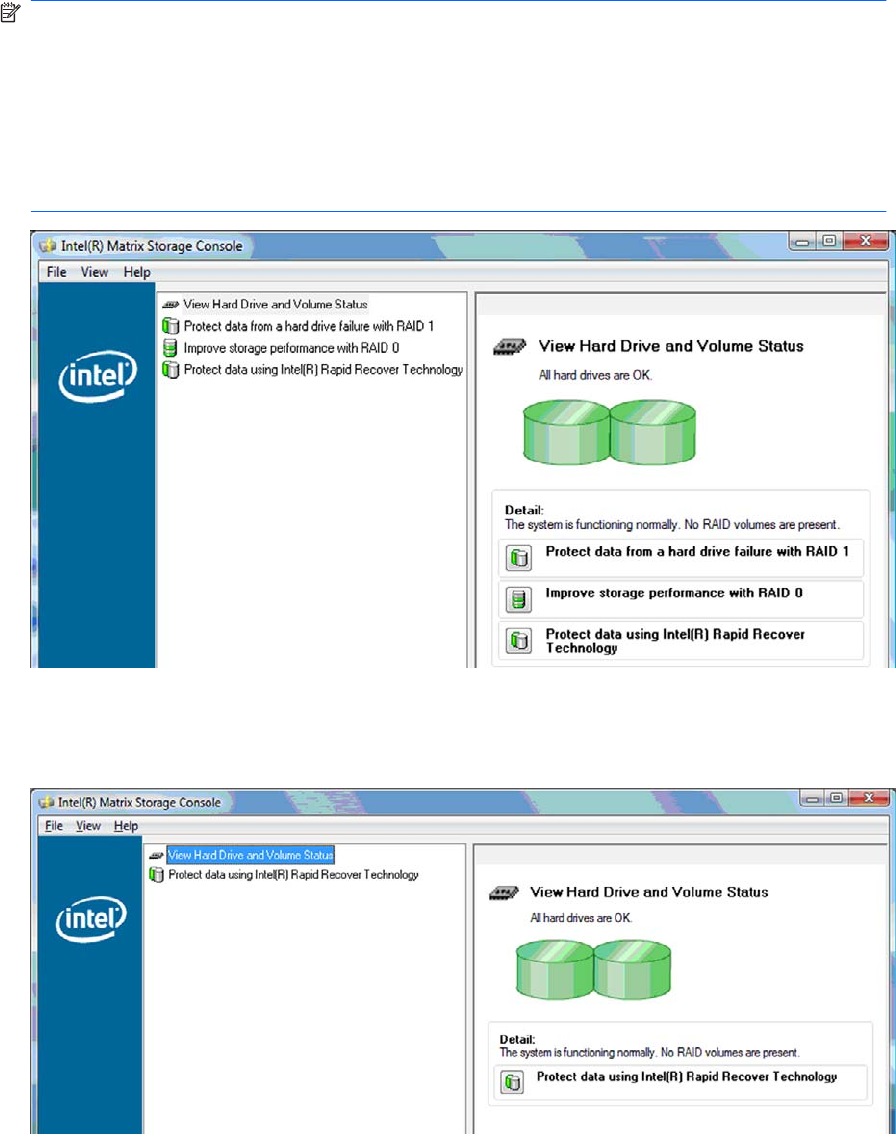Click hard drive icon in lower window tree
896x1134 pixels.
156,855
